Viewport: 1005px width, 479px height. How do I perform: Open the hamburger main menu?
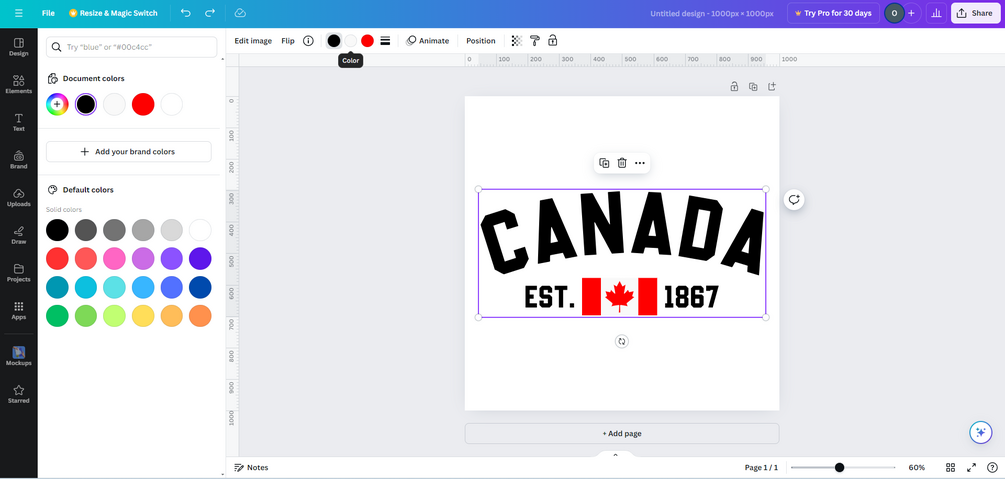click(19, 13)
